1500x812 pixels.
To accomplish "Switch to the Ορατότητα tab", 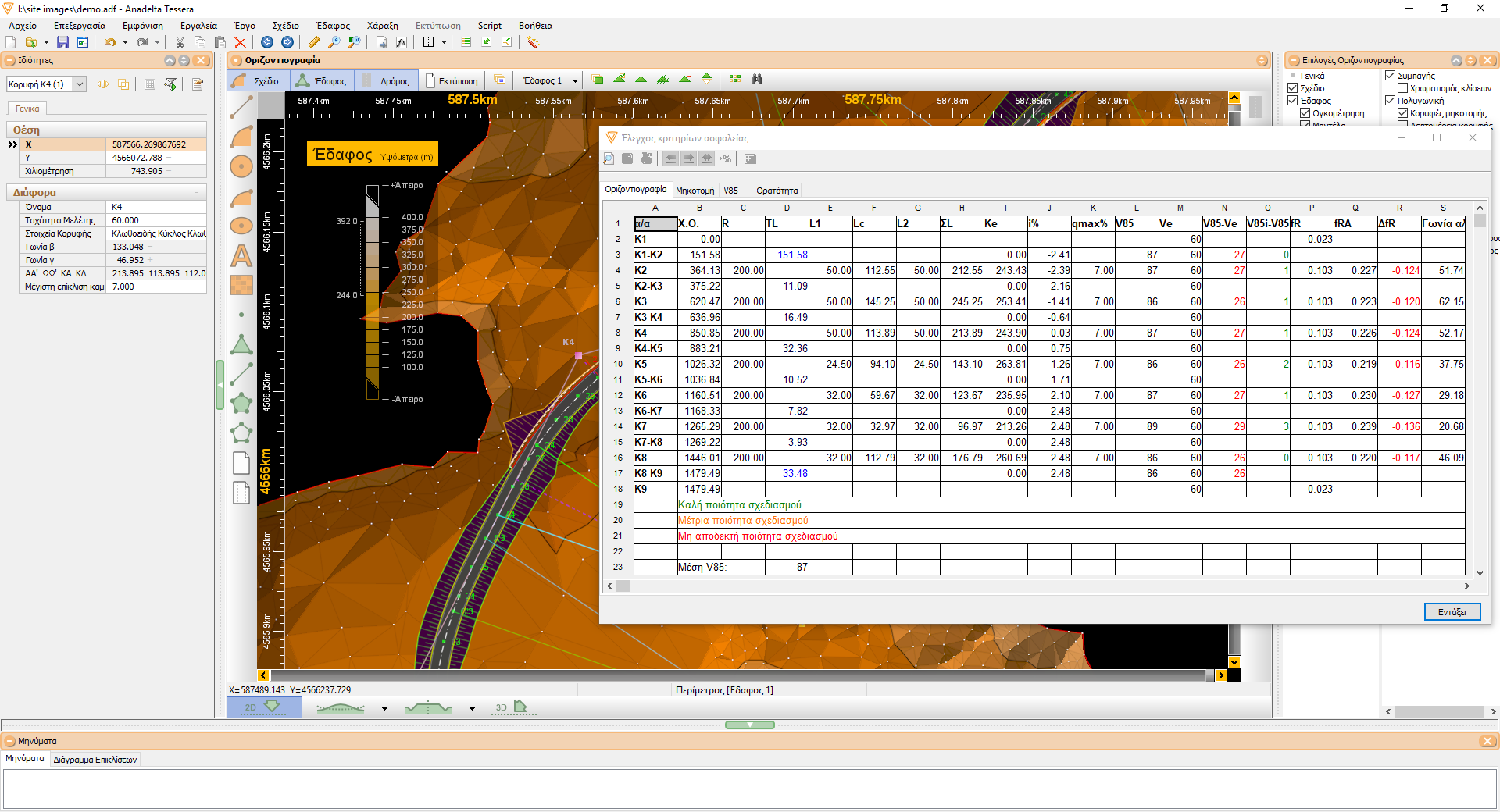I will coord(777,191).
